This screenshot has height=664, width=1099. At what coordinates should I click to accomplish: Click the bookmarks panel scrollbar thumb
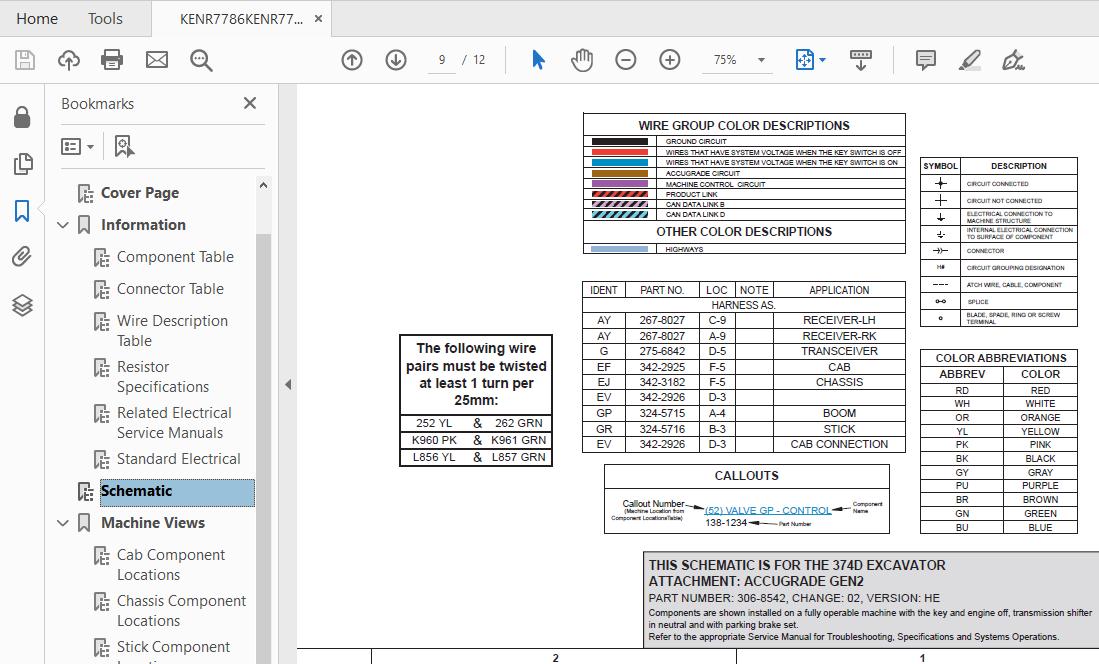coord(264,449)
